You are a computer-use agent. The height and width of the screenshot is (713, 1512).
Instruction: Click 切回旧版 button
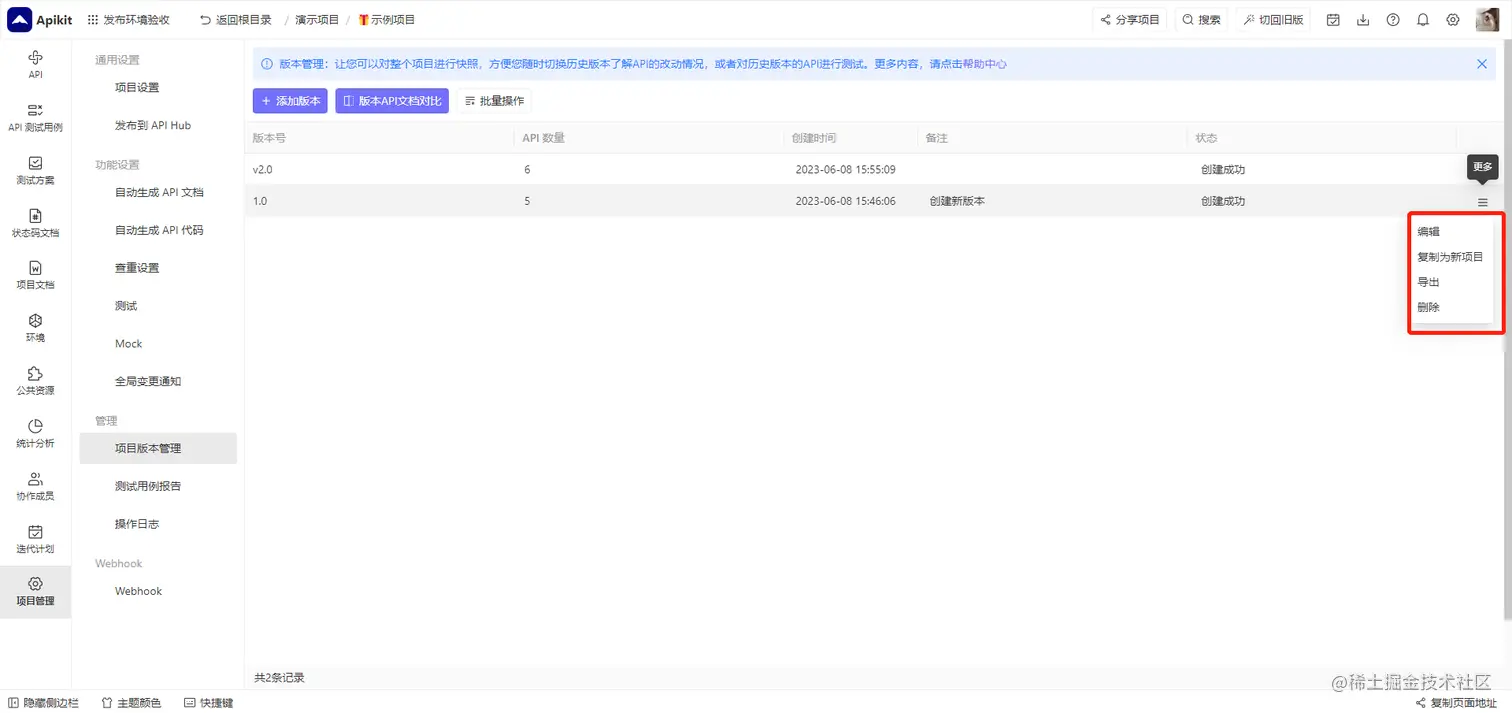pos(1273,20)
